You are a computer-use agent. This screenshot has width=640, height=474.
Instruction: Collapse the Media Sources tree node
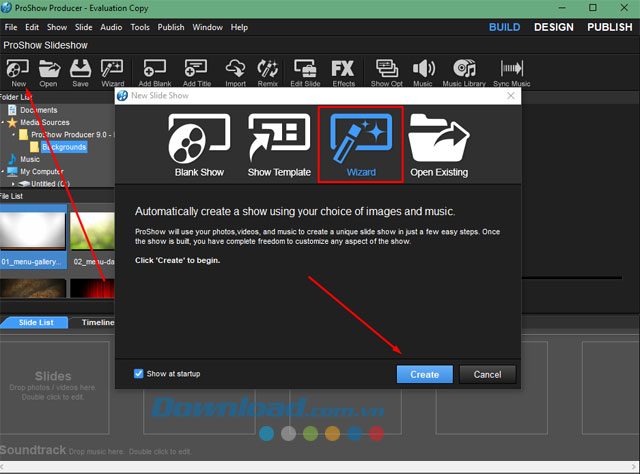pyautogui.click(x=3, y=122)
